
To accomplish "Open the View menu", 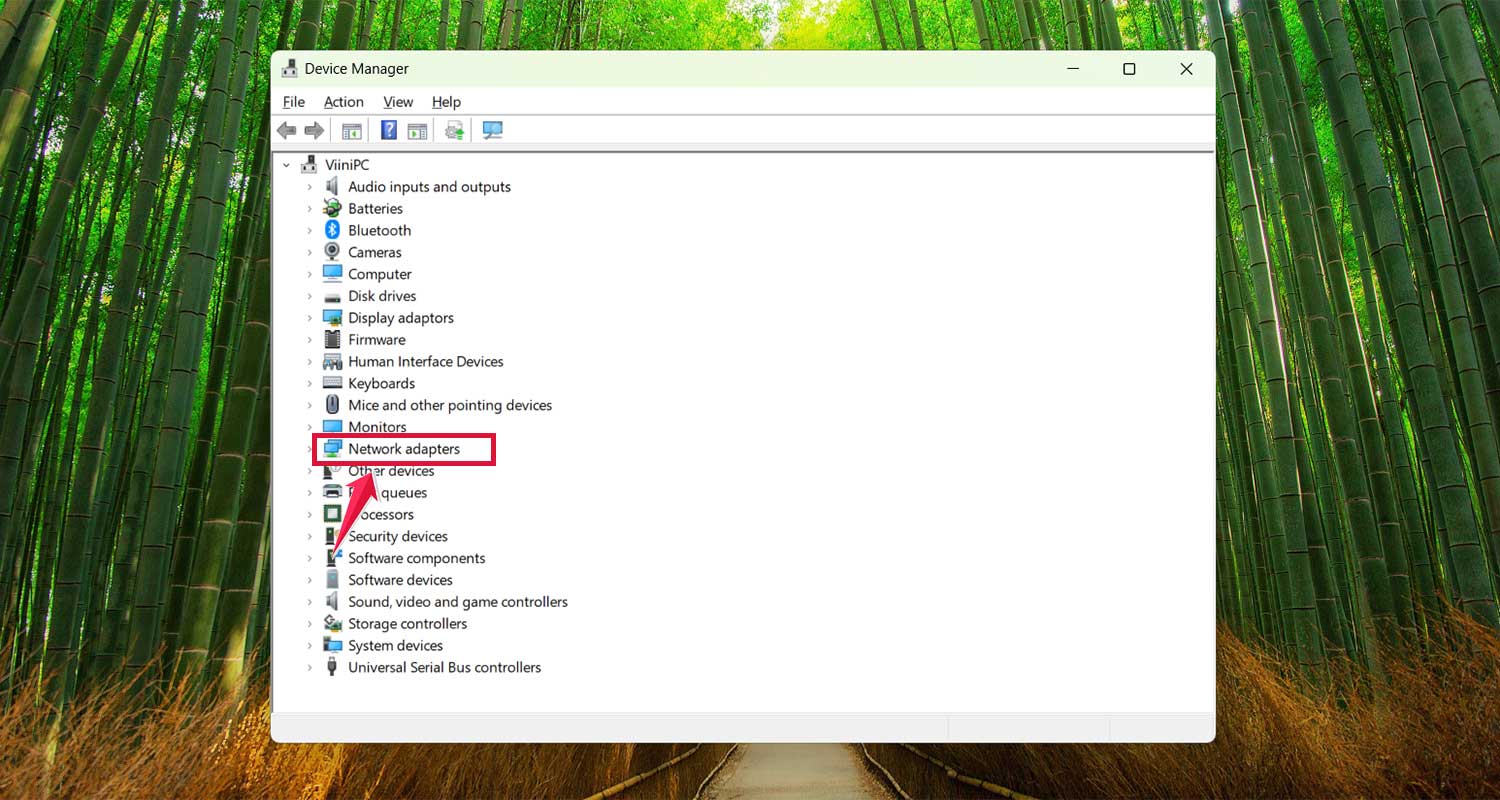I will point(398,101).
